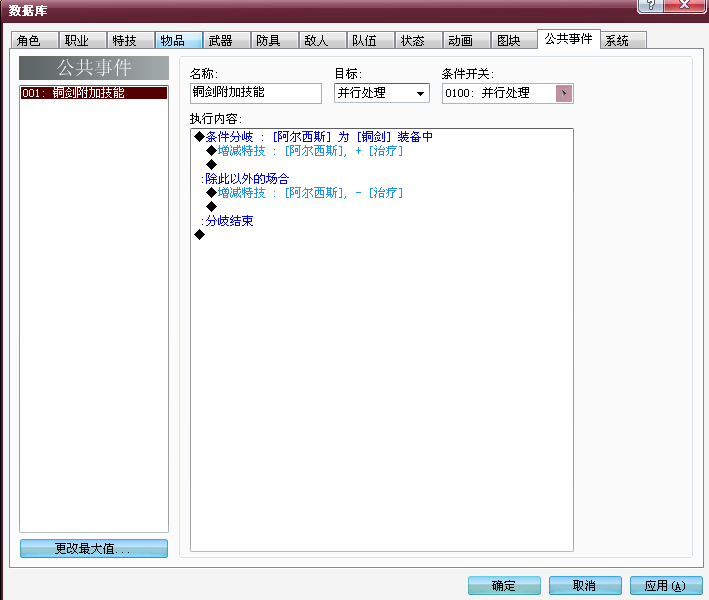Select the 敌人 tab
Screen dimensions: 709x600
click(322, 40)
